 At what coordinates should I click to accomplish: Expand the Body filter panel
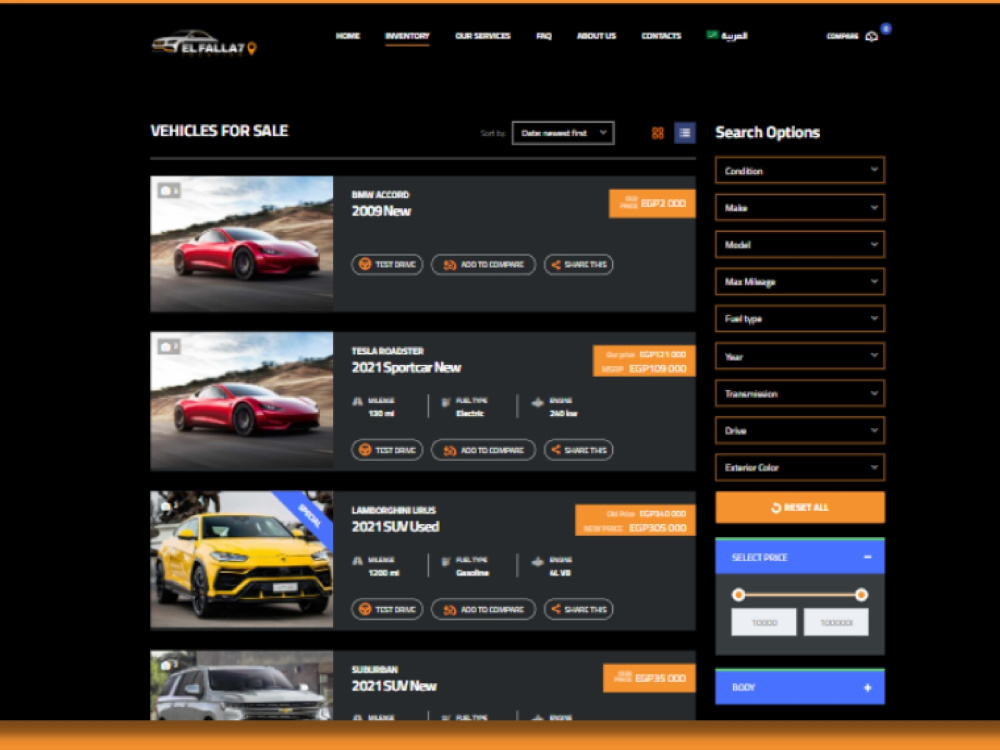[867, 688]
